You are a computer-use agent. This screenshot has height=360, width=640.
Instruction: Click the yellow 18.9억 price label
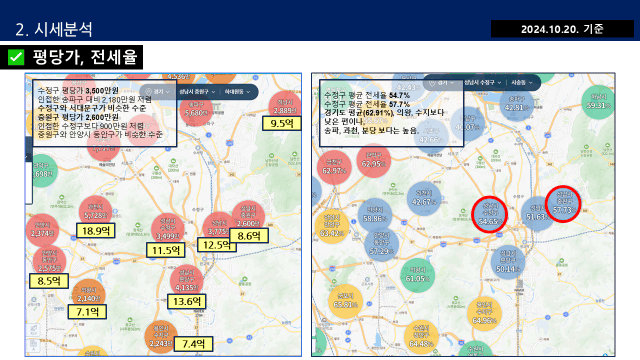tap(96, 231)
